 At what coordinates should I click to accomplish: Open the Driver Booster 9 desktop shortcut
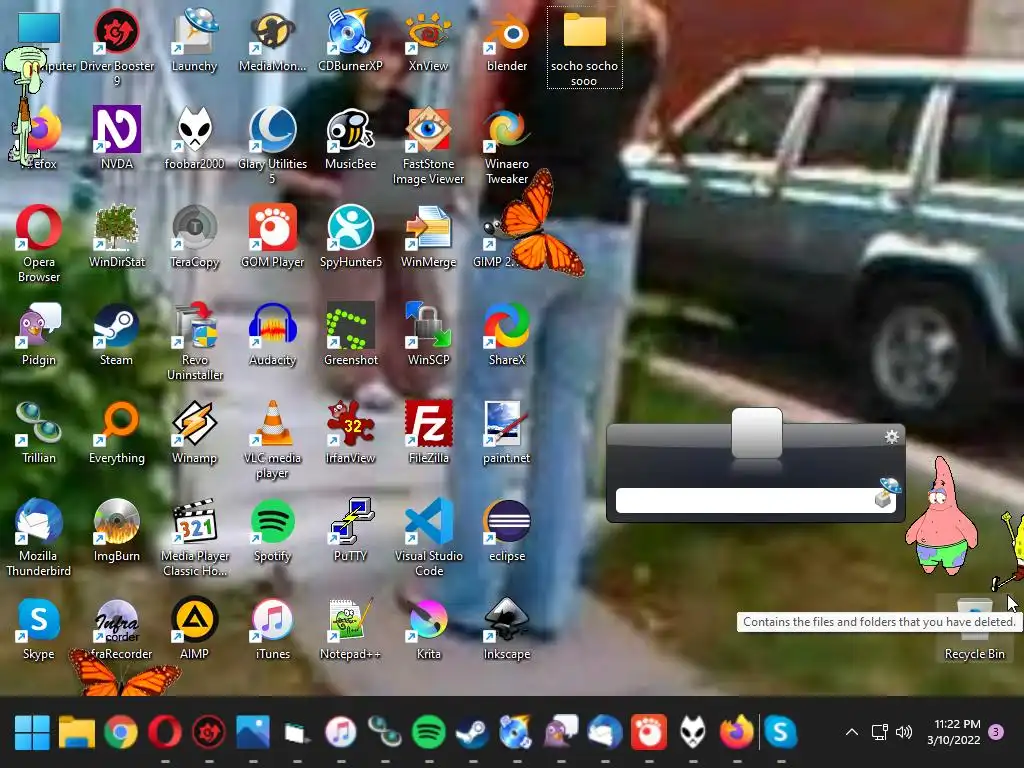(116, 47)
